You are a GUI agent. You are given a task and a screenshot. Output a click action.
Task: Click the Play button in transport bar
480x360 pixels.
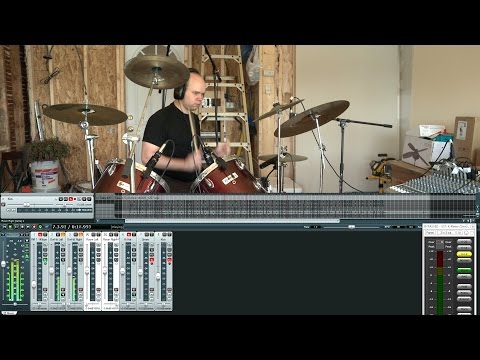10,227
